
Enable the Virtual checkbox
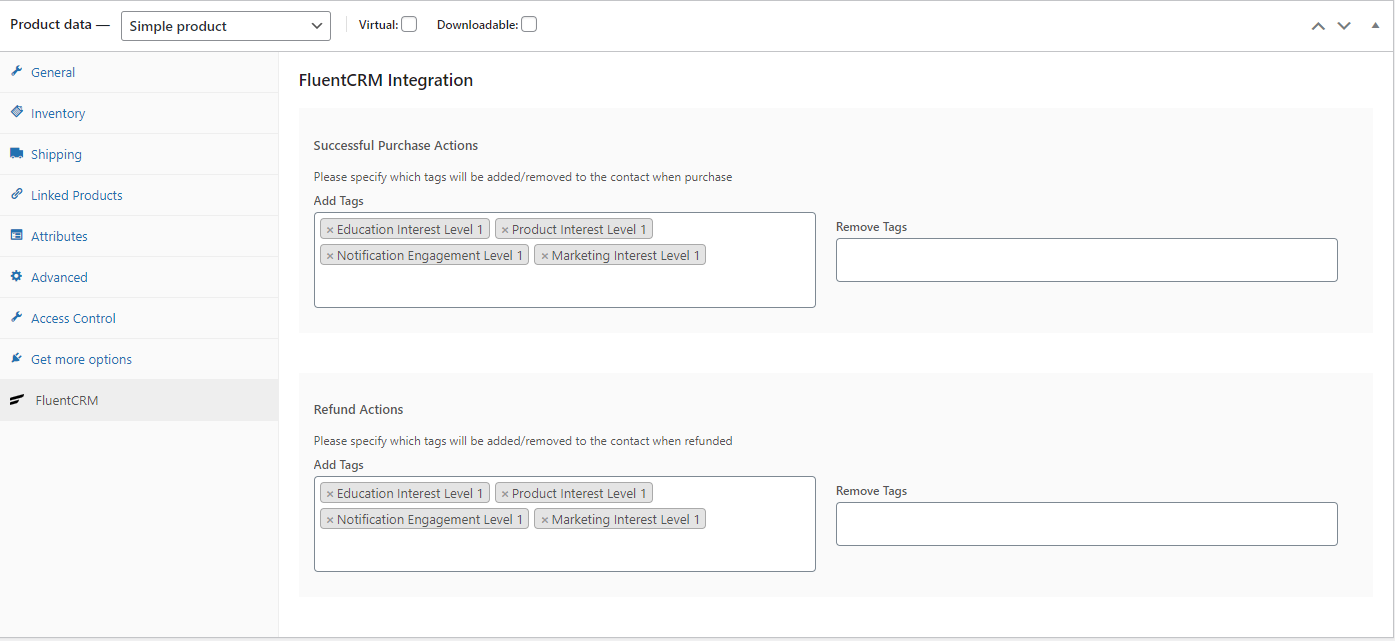409,25
